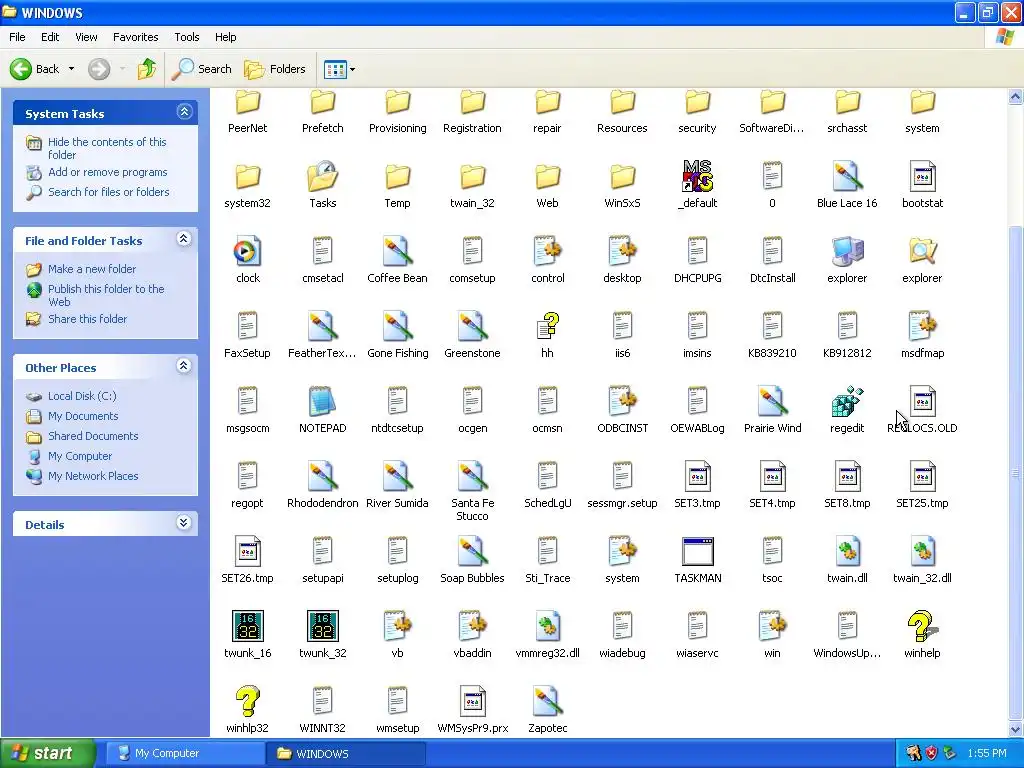Select the hh help icon
Screen dimensions: 1024x768
point(547,326)
